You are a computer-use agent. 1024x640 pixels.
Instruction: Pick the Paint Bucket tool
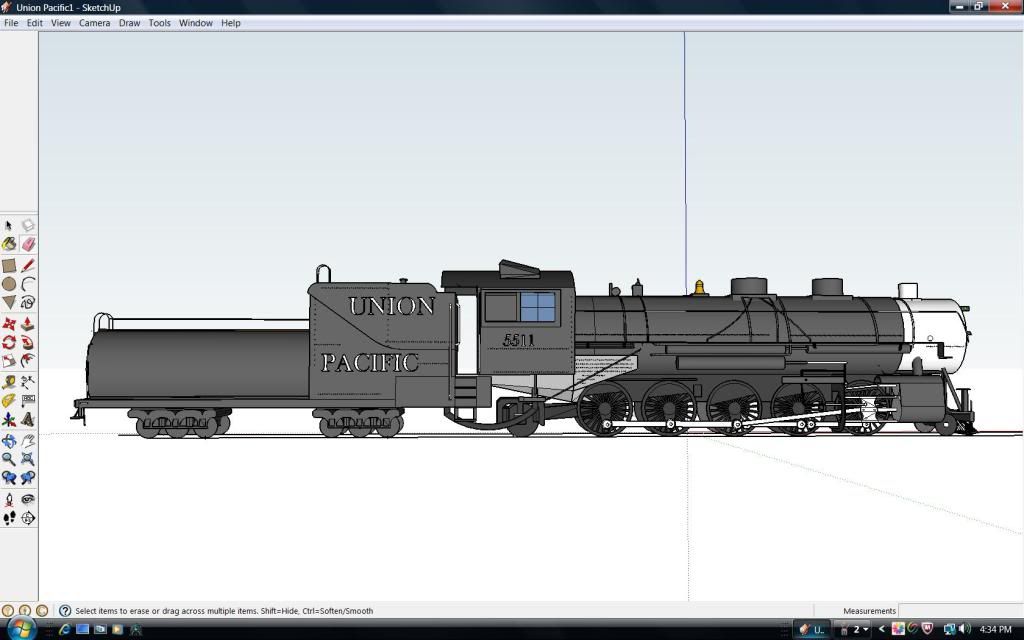[8, 244]
